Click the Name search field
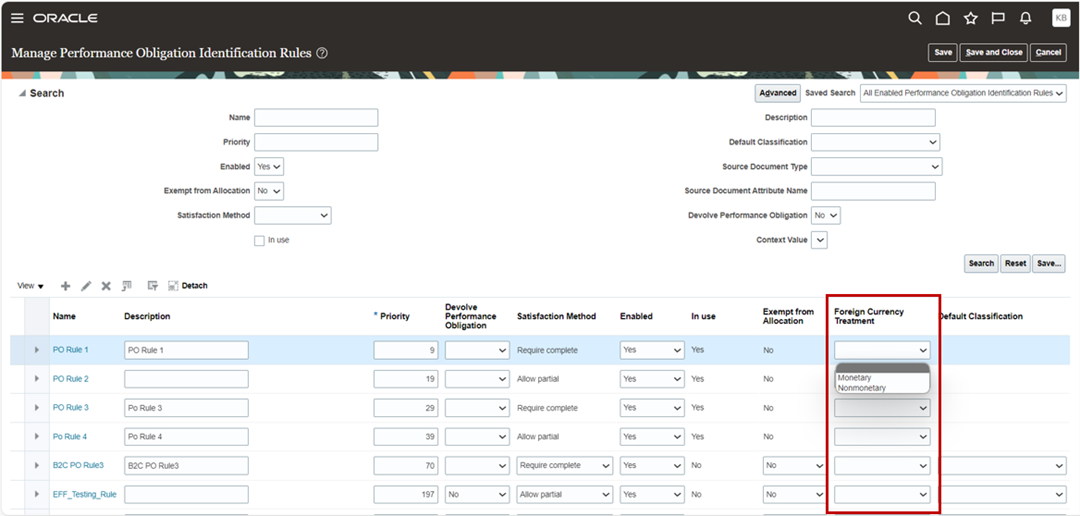 316,118
